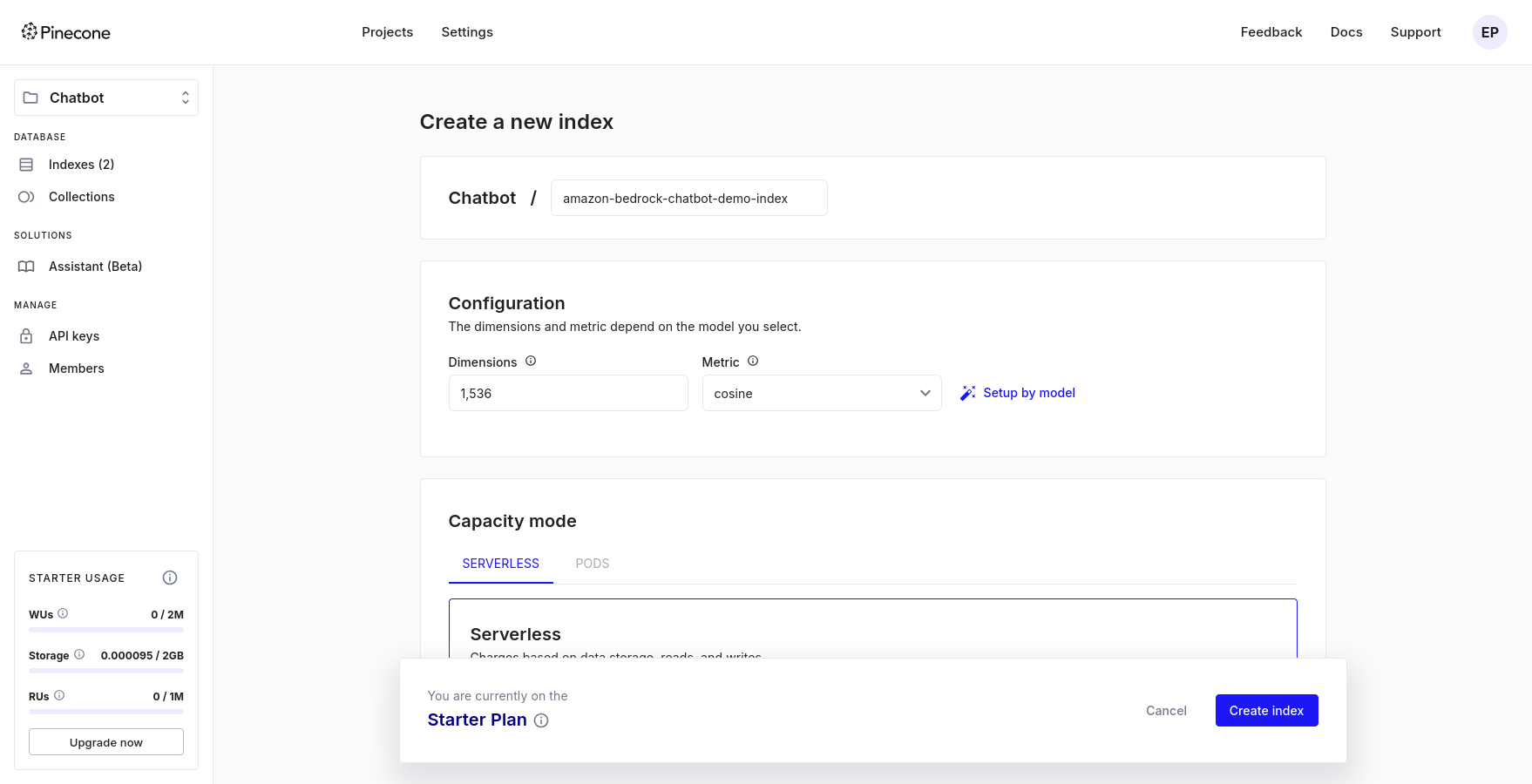Click the index name input field

[689, 198]
